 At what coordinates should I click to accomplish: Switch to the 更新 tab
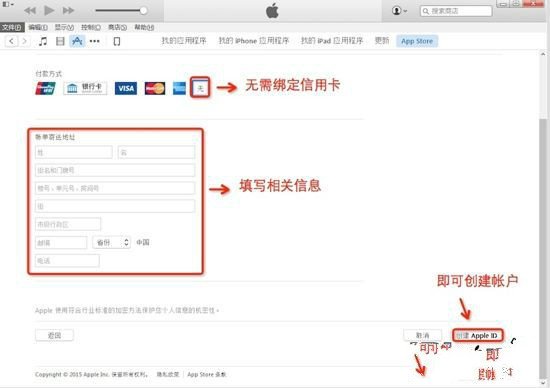[x=382, y=41]
